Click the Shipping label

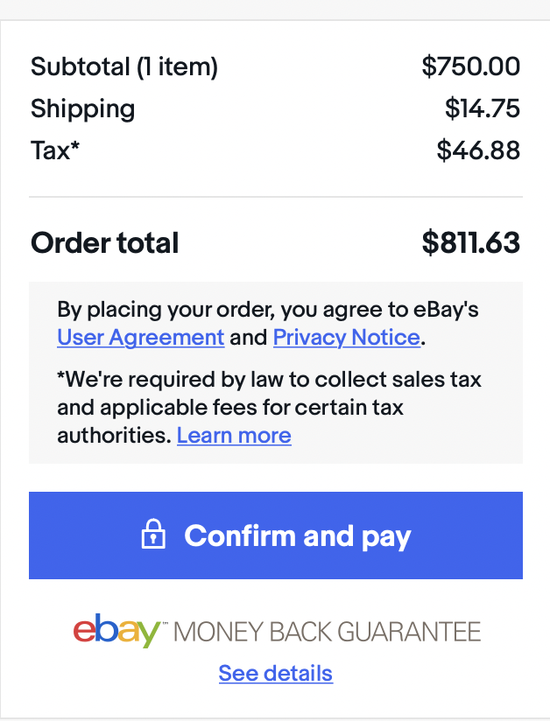click(x=83, y=109)
